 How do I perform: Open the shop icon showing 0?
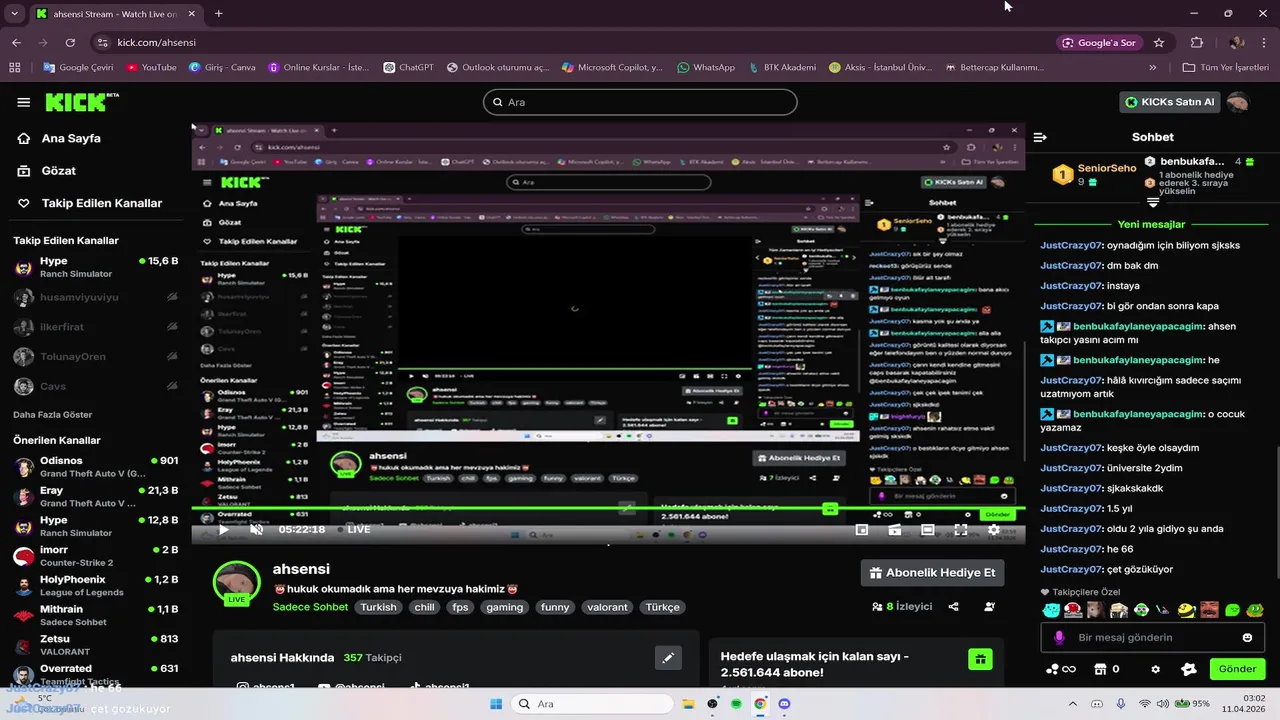click(1106, 669)
